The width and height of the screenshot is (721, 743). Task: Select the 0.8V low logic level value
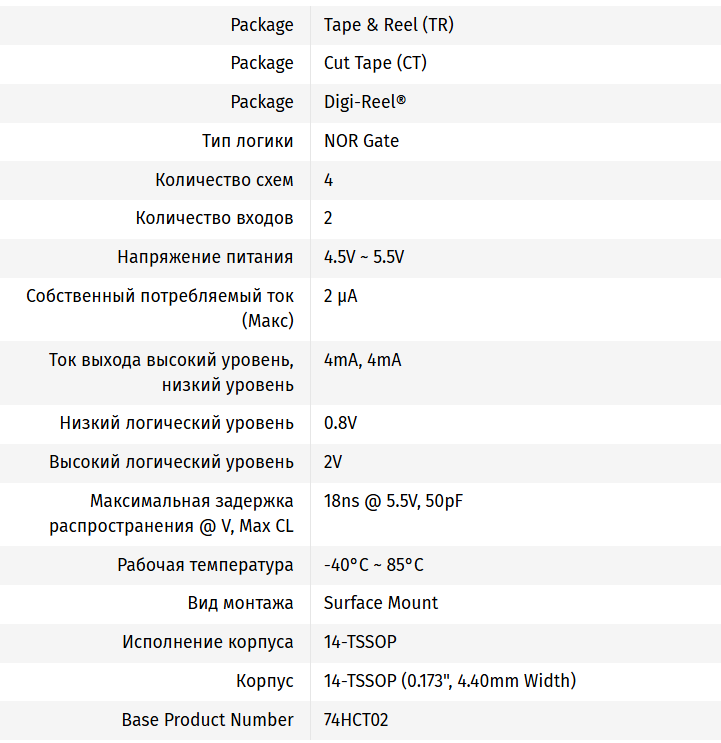tap(340, 423)
